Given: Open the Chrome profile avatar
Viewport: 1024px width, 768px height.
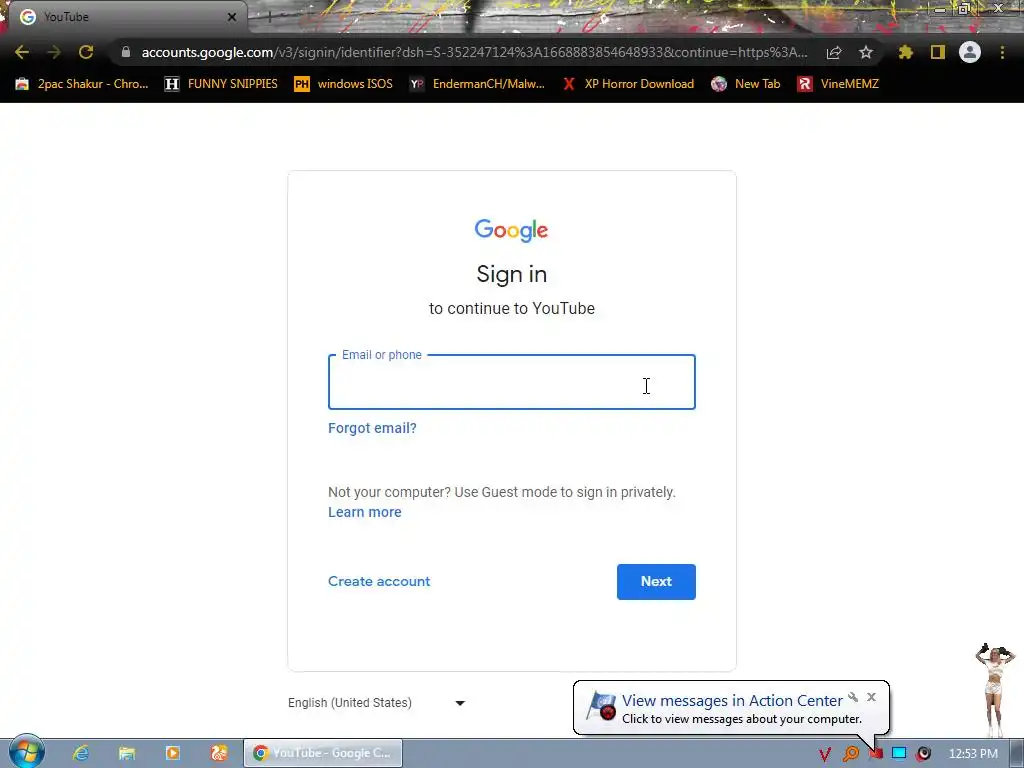Looking at the screenshot, I should pyautogui.click(x=970, y=52).
